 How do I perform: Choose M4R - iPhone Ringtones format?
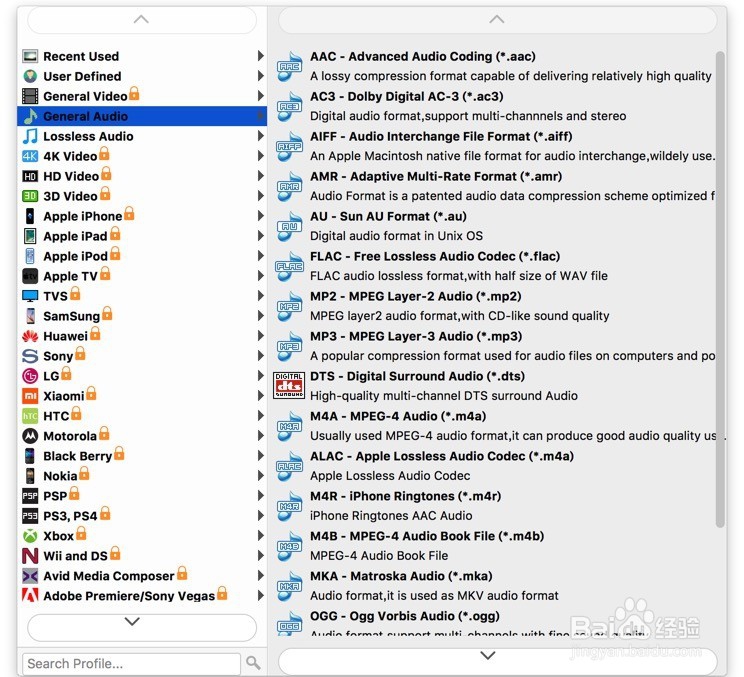coord(495,506)
